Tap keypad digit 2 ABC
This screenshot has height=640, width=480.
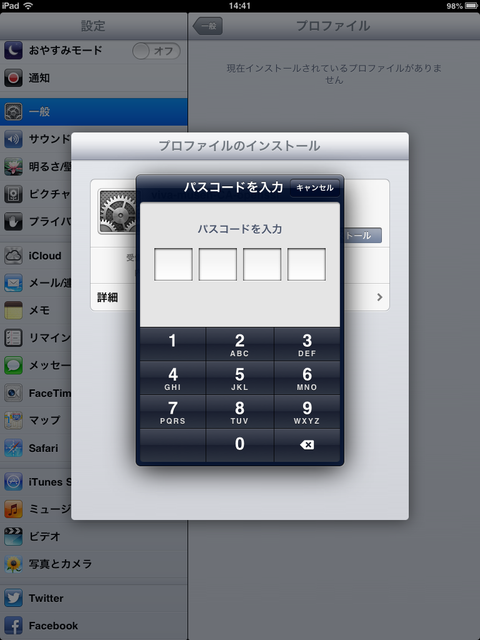[240, 344]
